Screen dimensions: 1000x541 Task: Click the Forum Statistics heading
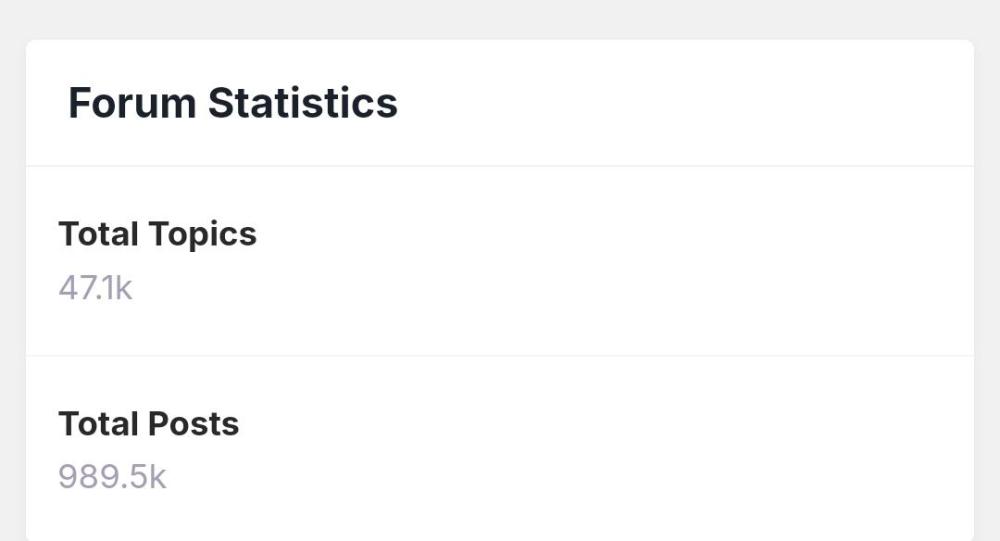pyautogui.click(x=232, y=103)
